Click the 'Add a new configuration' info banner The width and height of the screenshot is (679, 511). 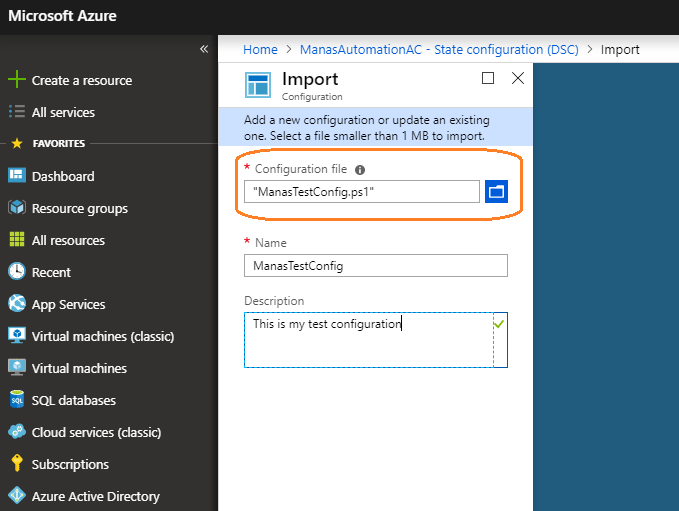pos(375,128)
